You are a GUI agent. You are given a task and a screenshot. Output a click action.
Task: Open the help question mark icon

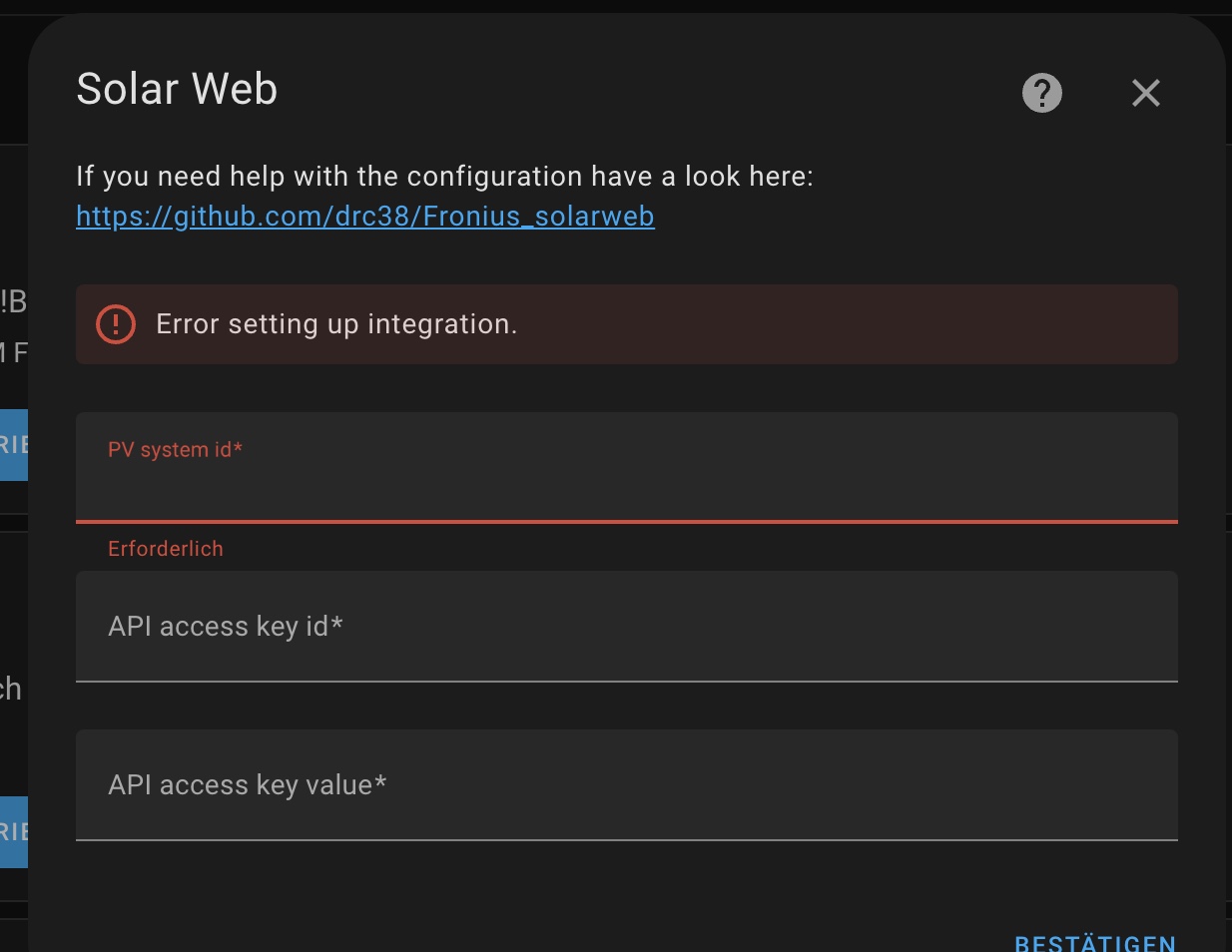(x=1041, y=93)
